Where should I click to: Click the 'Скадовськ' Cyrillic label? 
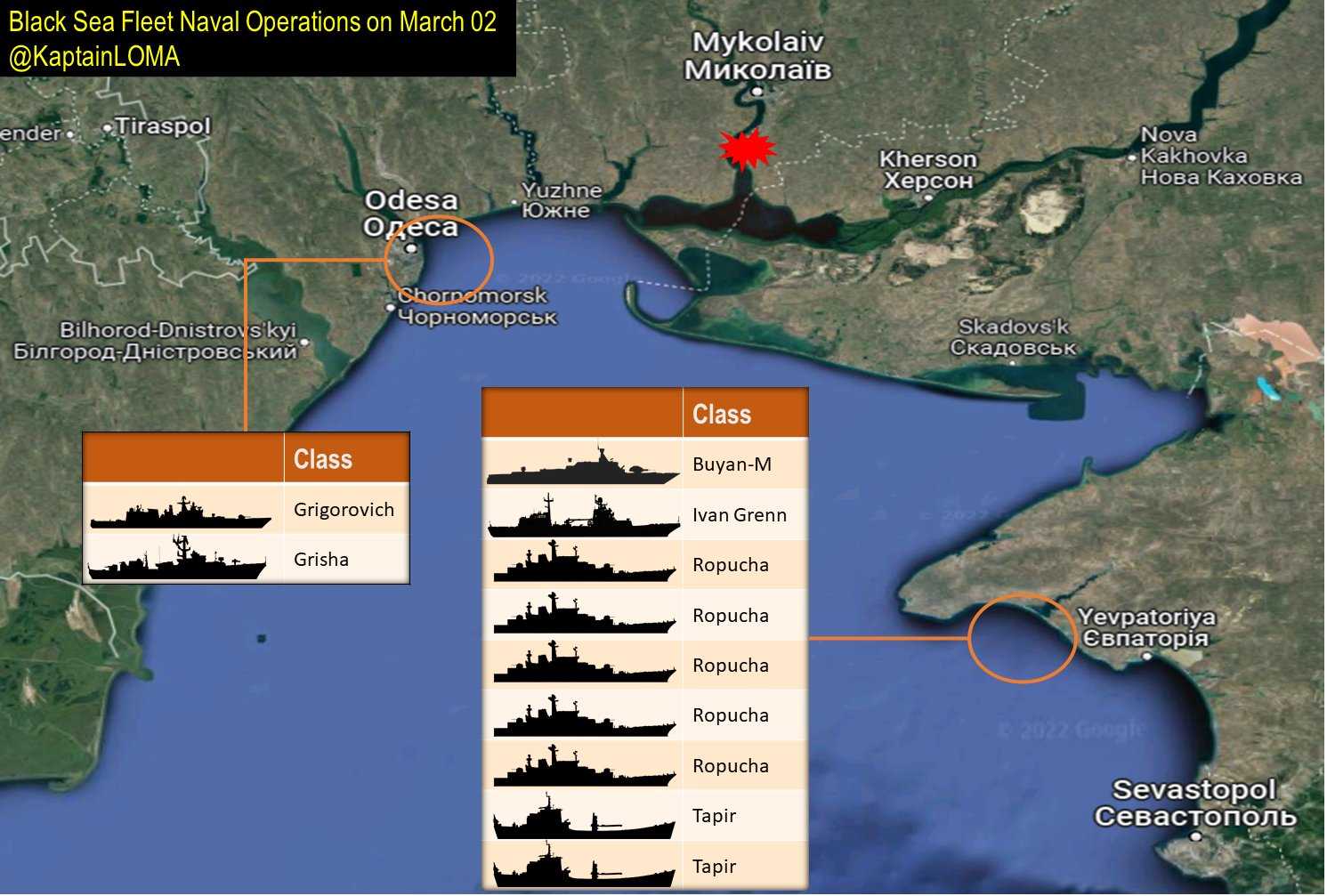click(1013, 348)
